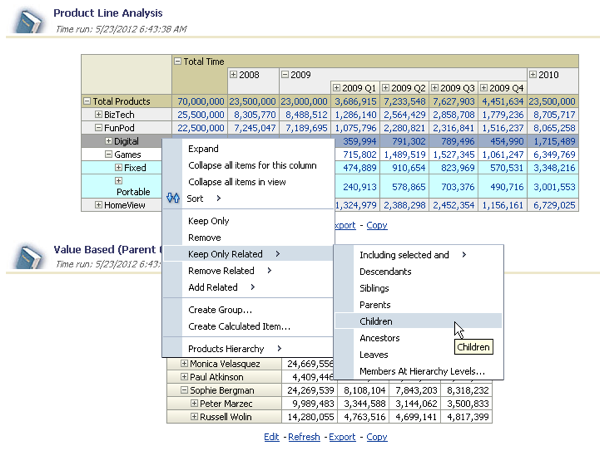Expand Russell Wolin row

194,417
